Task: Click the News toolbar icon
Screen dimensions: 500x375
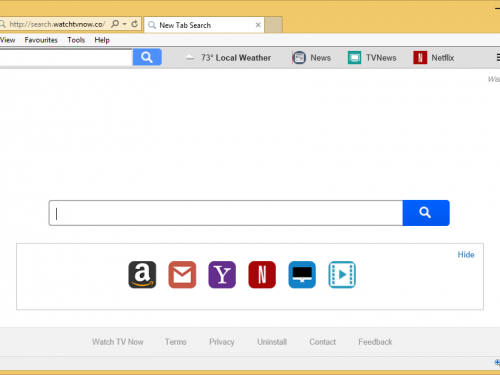Action: click(x=299, y=58)
